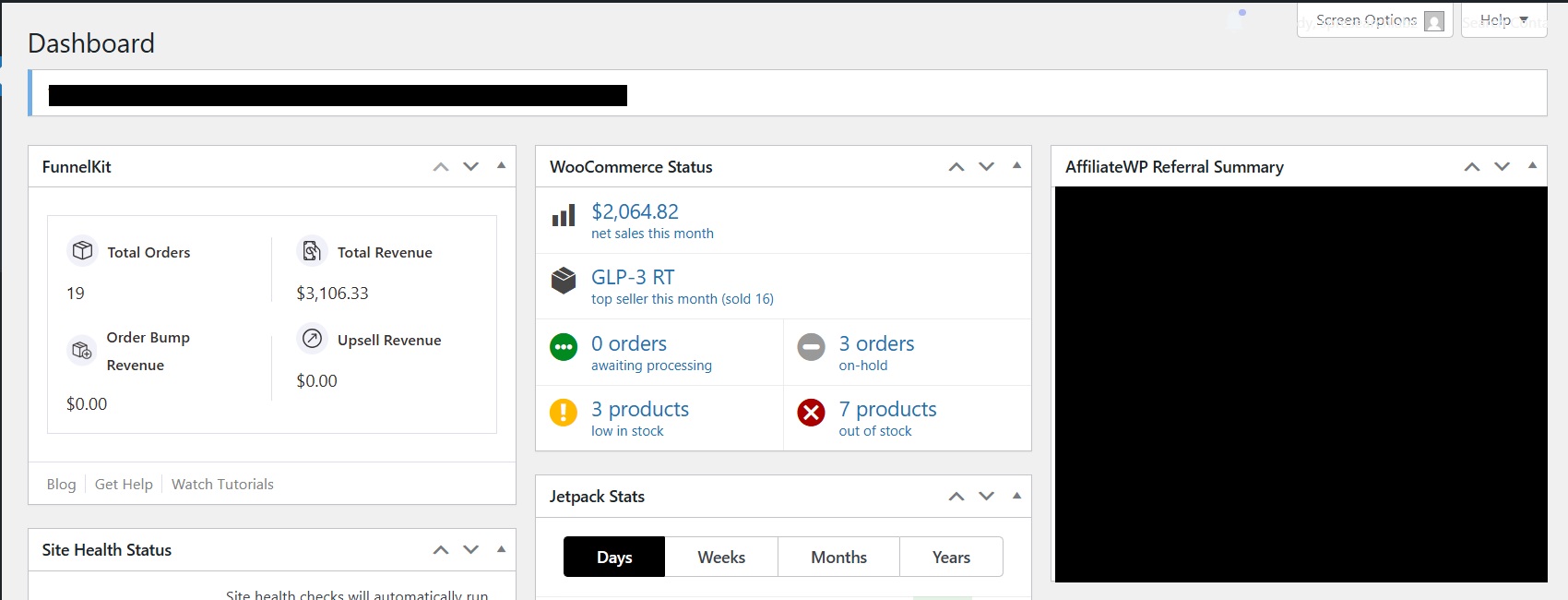Click the Total Revenue icon in FunnelKit
This screenshot has width=1568, height=600.
coord(312,250)
